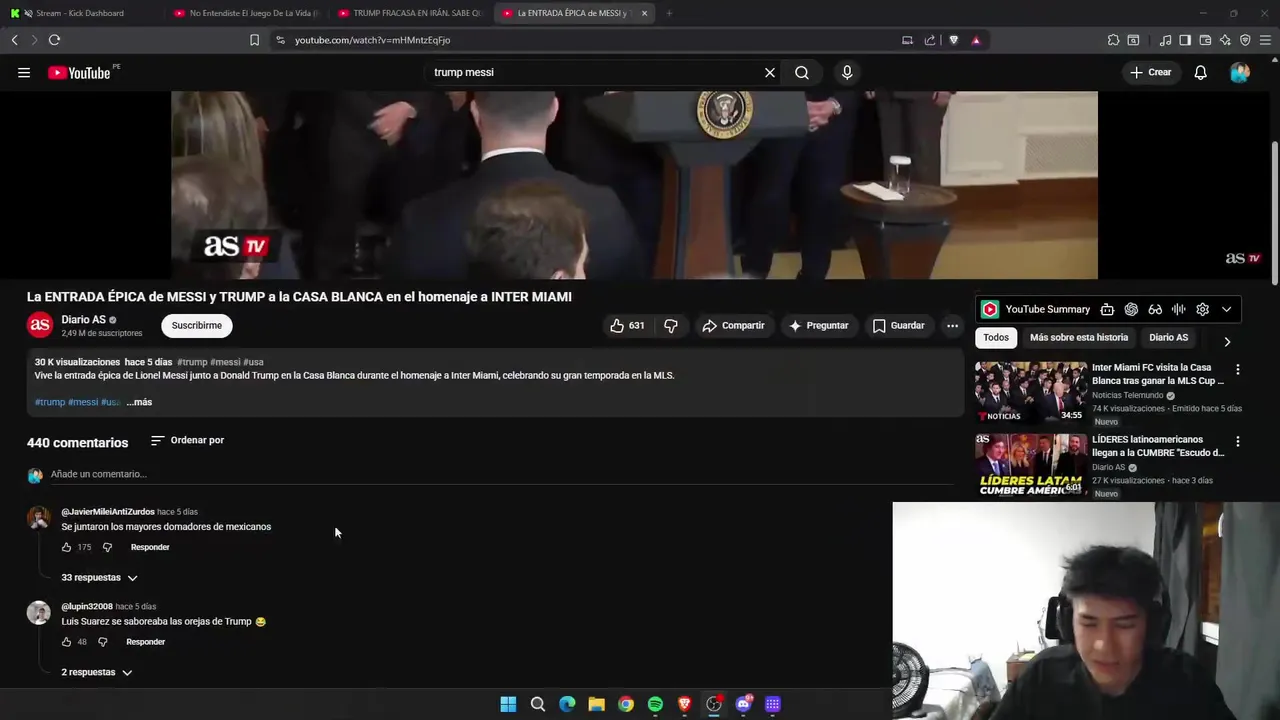Clear the search box with the X
Image resolution: width=1280 pixels, height=720 pixels.
770,72
